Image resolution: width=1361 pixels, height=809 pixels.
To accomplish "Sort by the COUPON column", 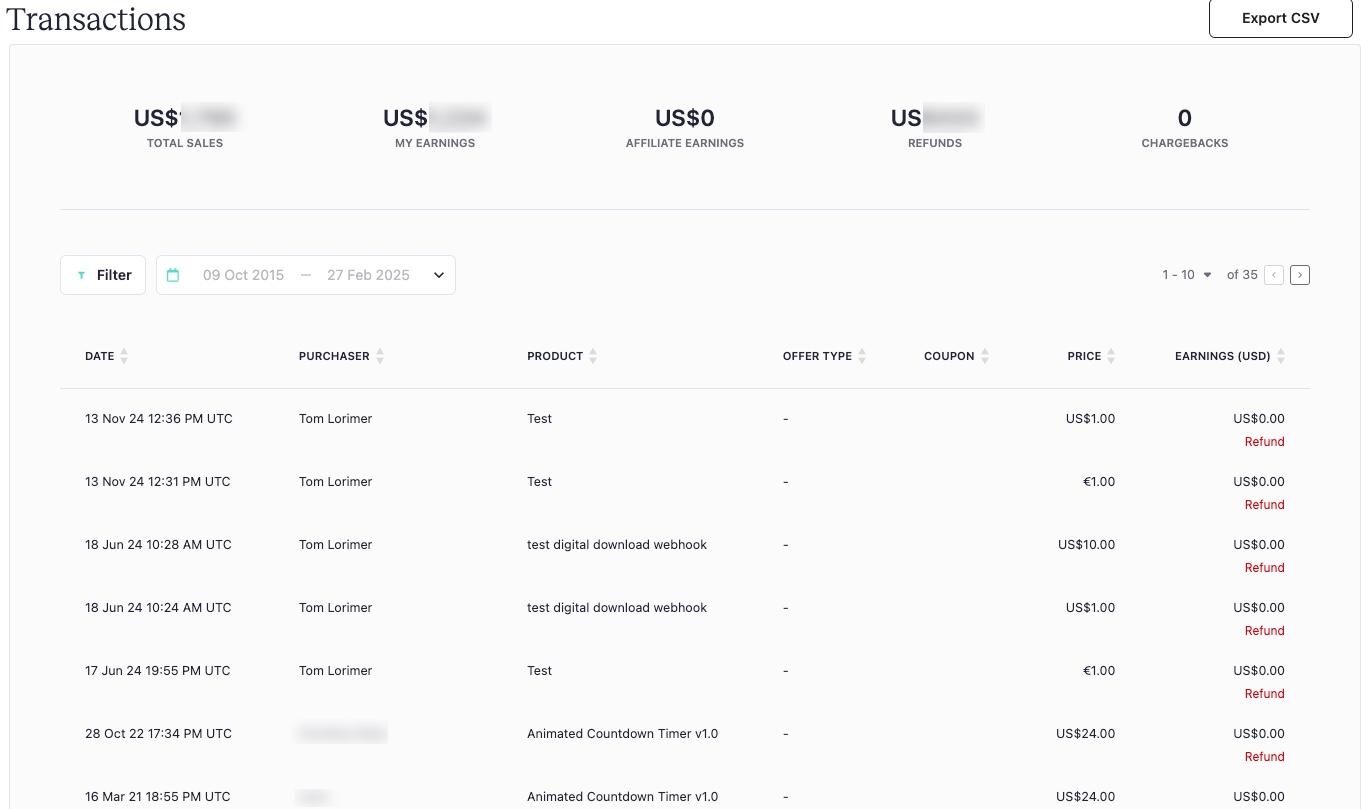I will coord(957,356).
